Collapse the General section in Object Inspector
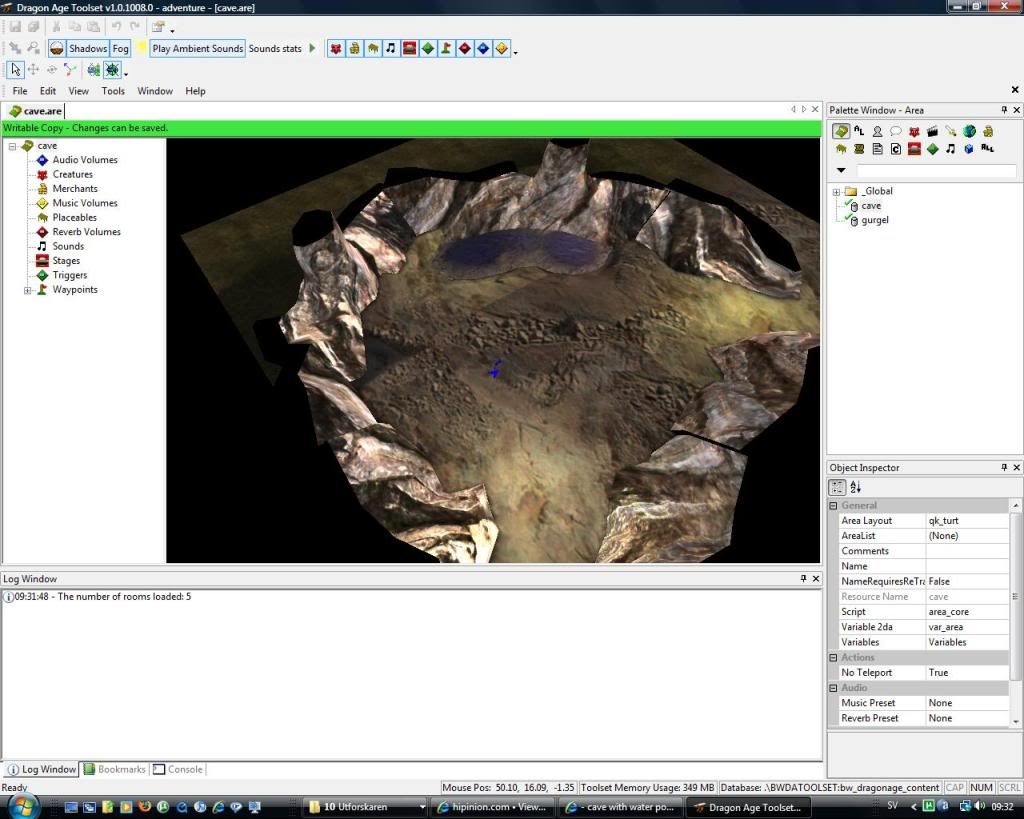 pos(834,506)
